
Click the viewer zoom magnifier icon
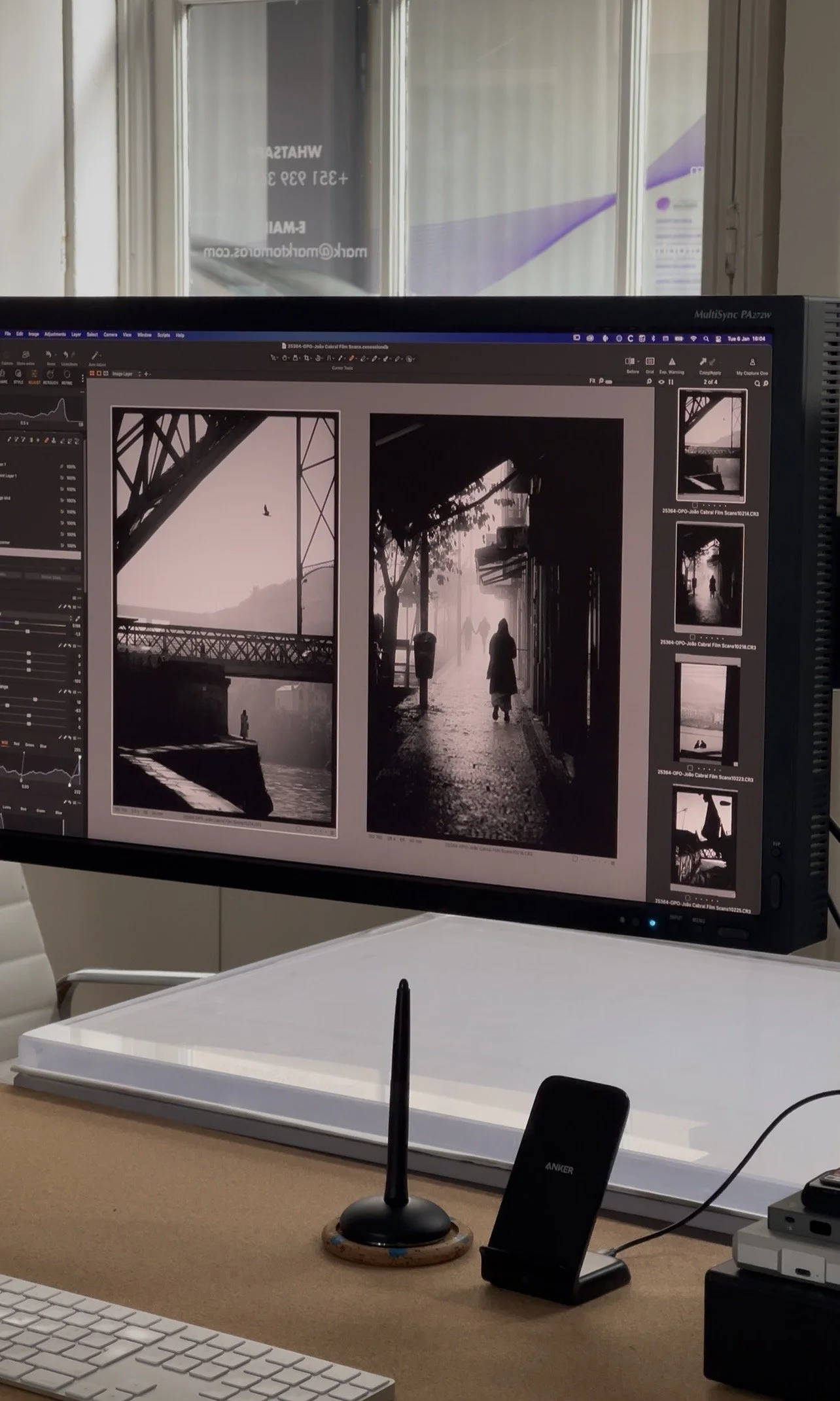[601, 381]
